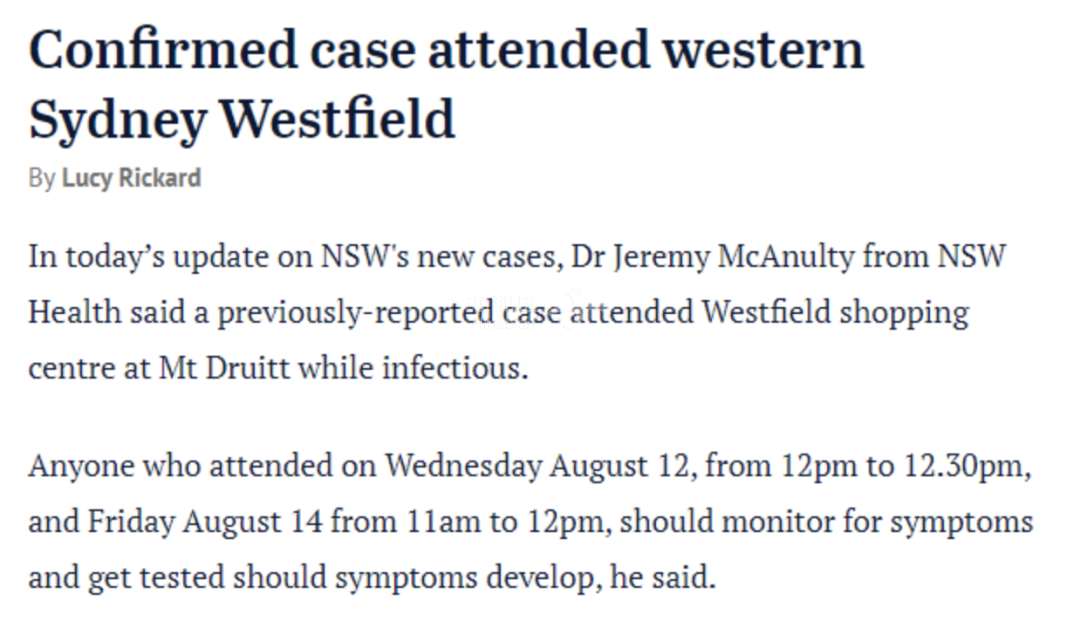Viewport: 1080px width, 621px height.
Task: Click the phrase 'should monitor for symptoms'
Action: pos(827,522)
